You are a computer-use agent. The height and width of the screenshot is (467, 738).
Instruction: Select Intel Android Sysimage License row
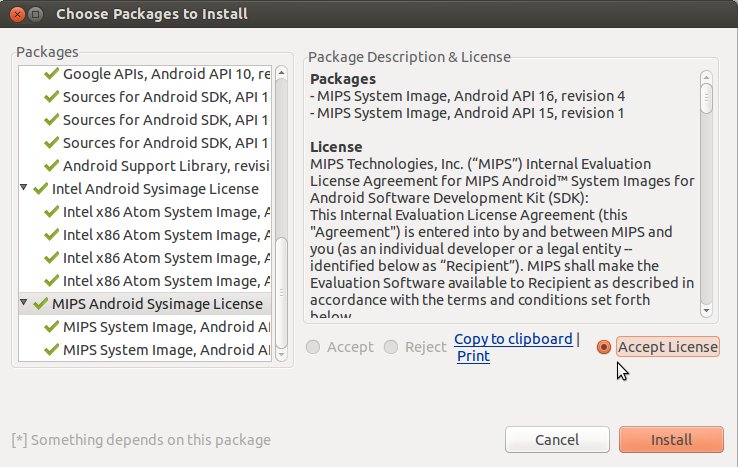pyautogui.click(x=145, y=189)
